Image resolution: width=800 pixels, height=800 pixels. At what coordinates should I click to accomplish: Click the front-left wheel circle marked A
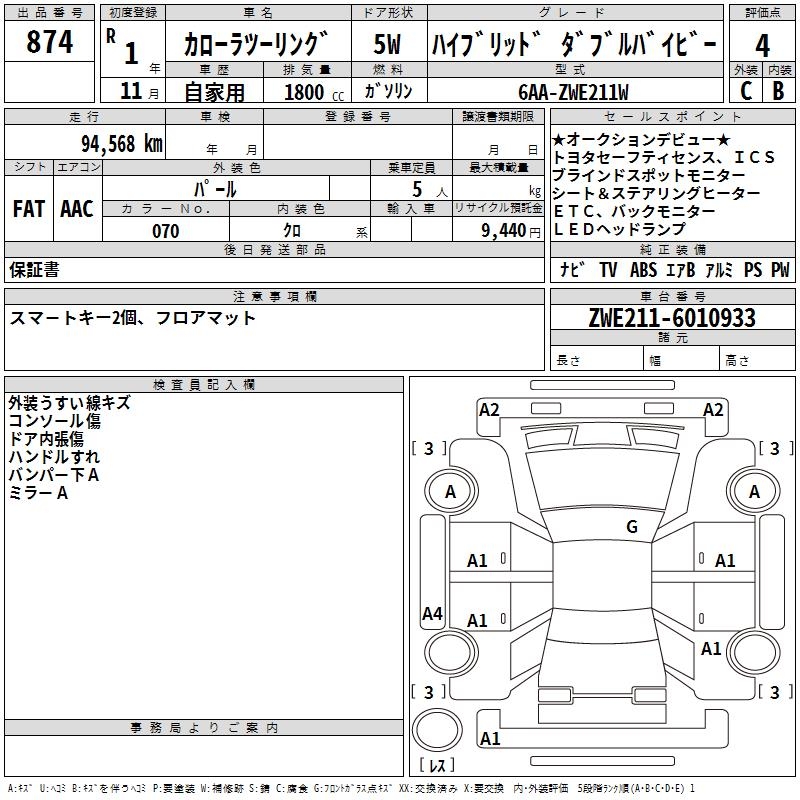tap(451, 492)
